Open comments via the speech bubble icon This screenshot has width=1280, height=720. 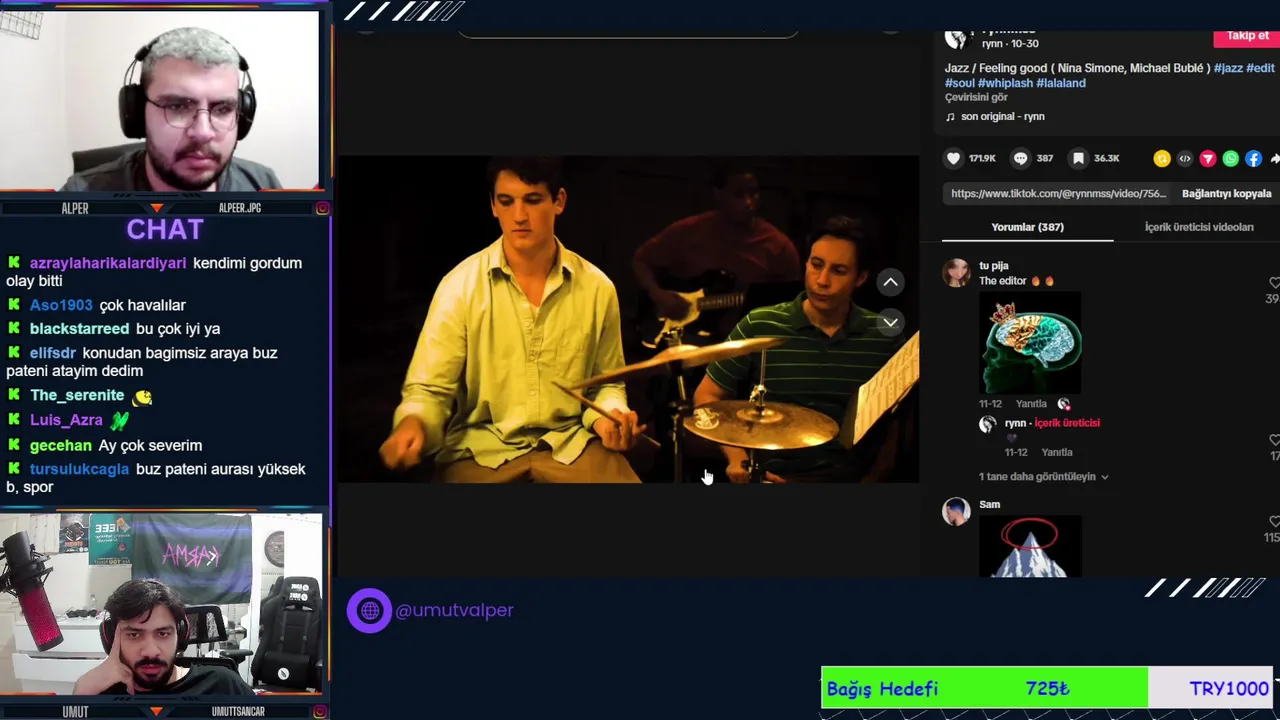tap(1020, 158)
